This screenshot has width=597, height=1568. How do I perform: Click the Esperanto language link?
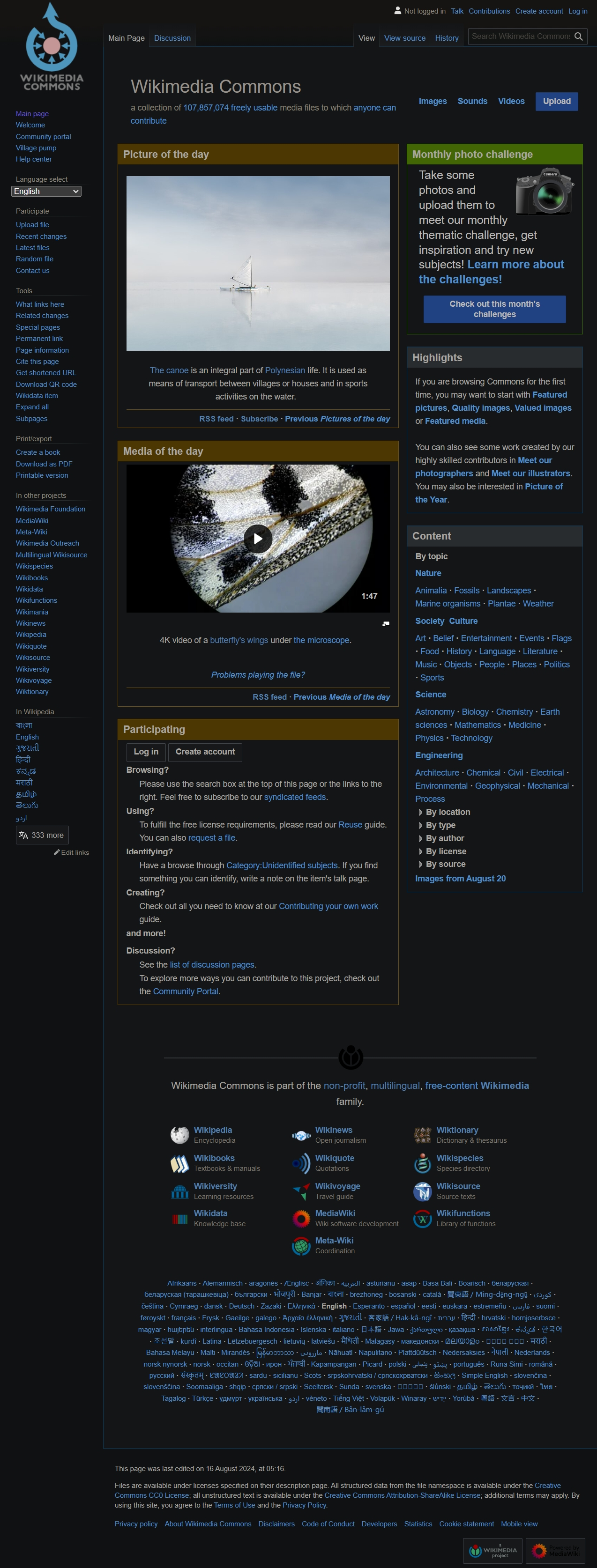click(x=368, y=1306)
